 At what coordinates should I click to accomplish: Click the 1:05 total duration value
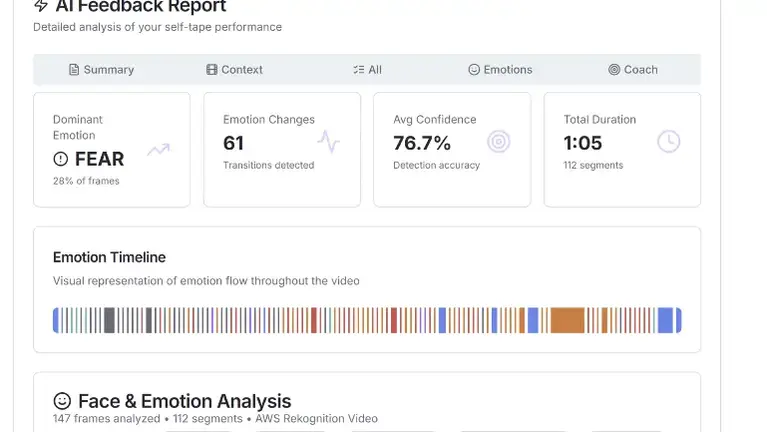click(x=584, y=143)
